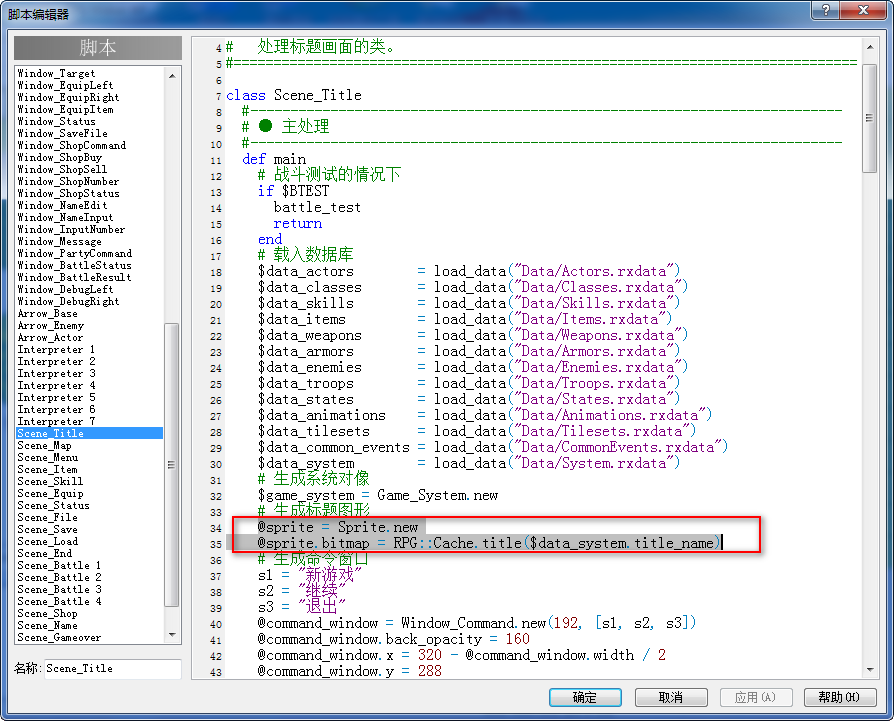
Task: Click the script list scrollbar thumb
Action: pyautogui.click(x=172, y=465)
